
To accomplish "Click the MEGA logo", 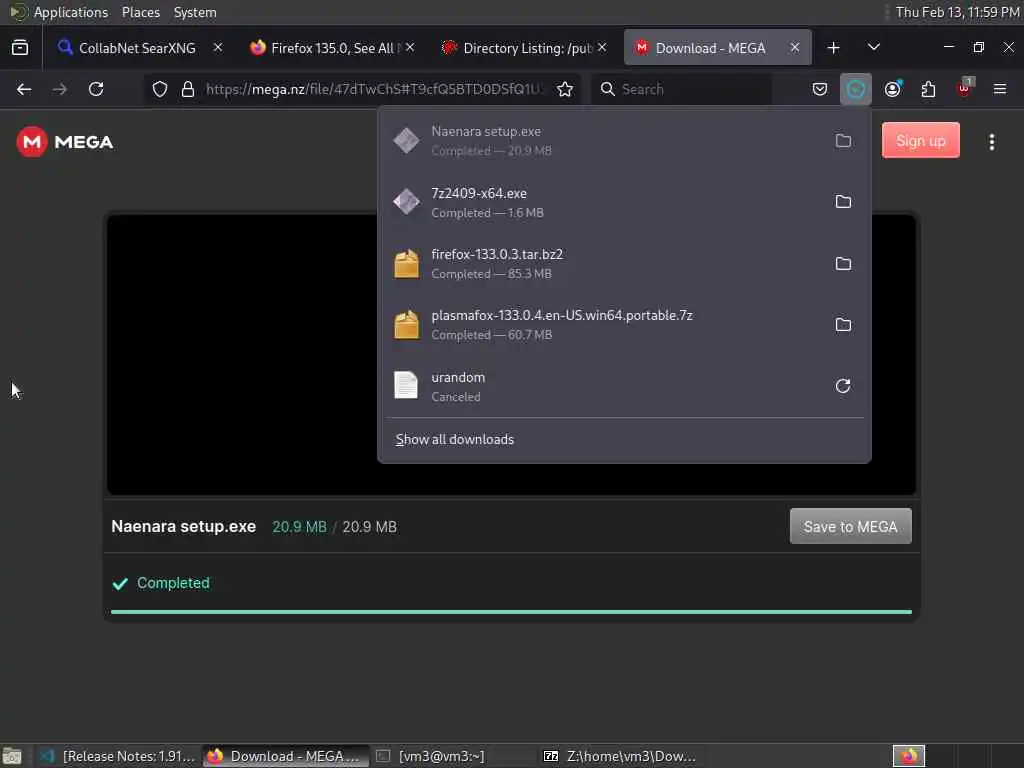I will (x=65, y=142).
